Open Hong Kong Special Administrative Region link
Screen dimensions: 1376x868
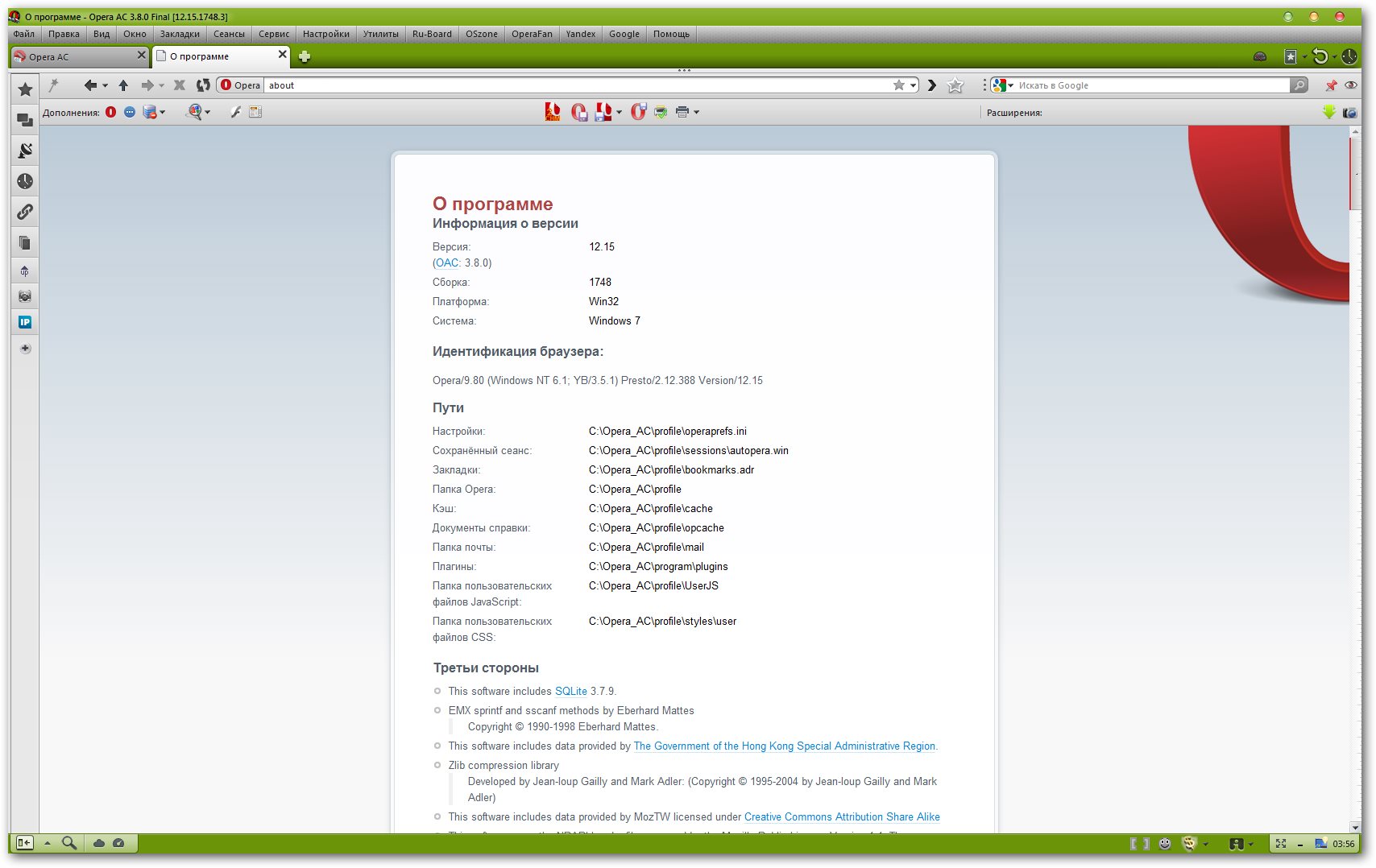tap(785, 746)
